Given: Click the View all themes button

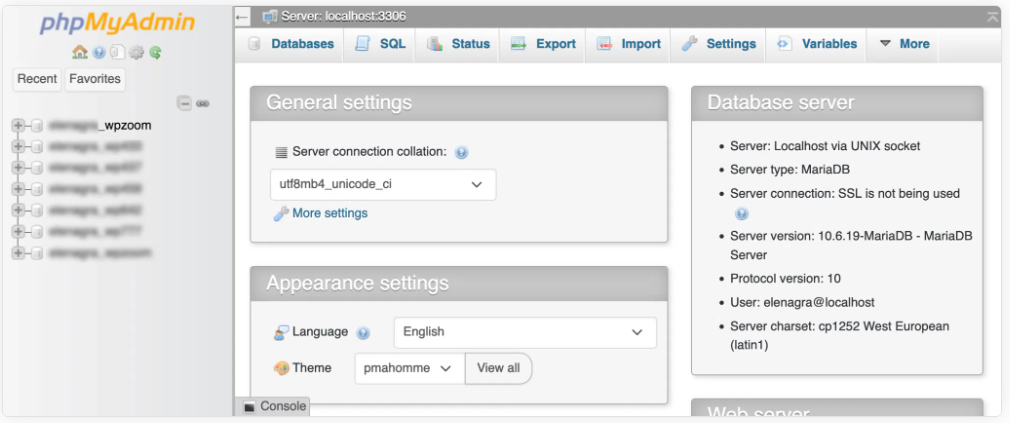Looking at the screenshot, I should coord(499,368).
